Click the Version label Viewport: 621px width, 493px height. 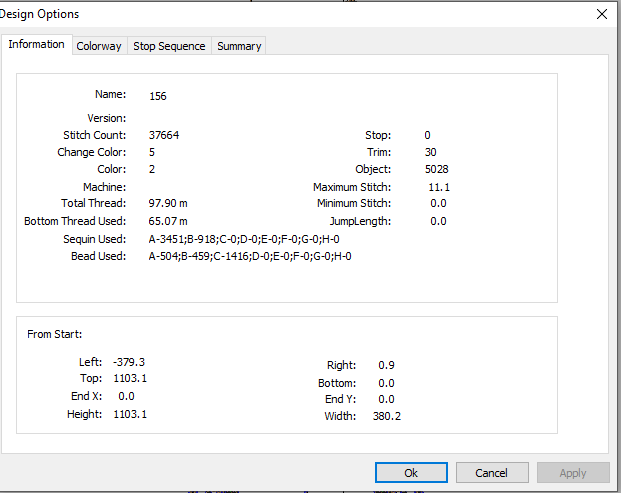pos(107,118)
